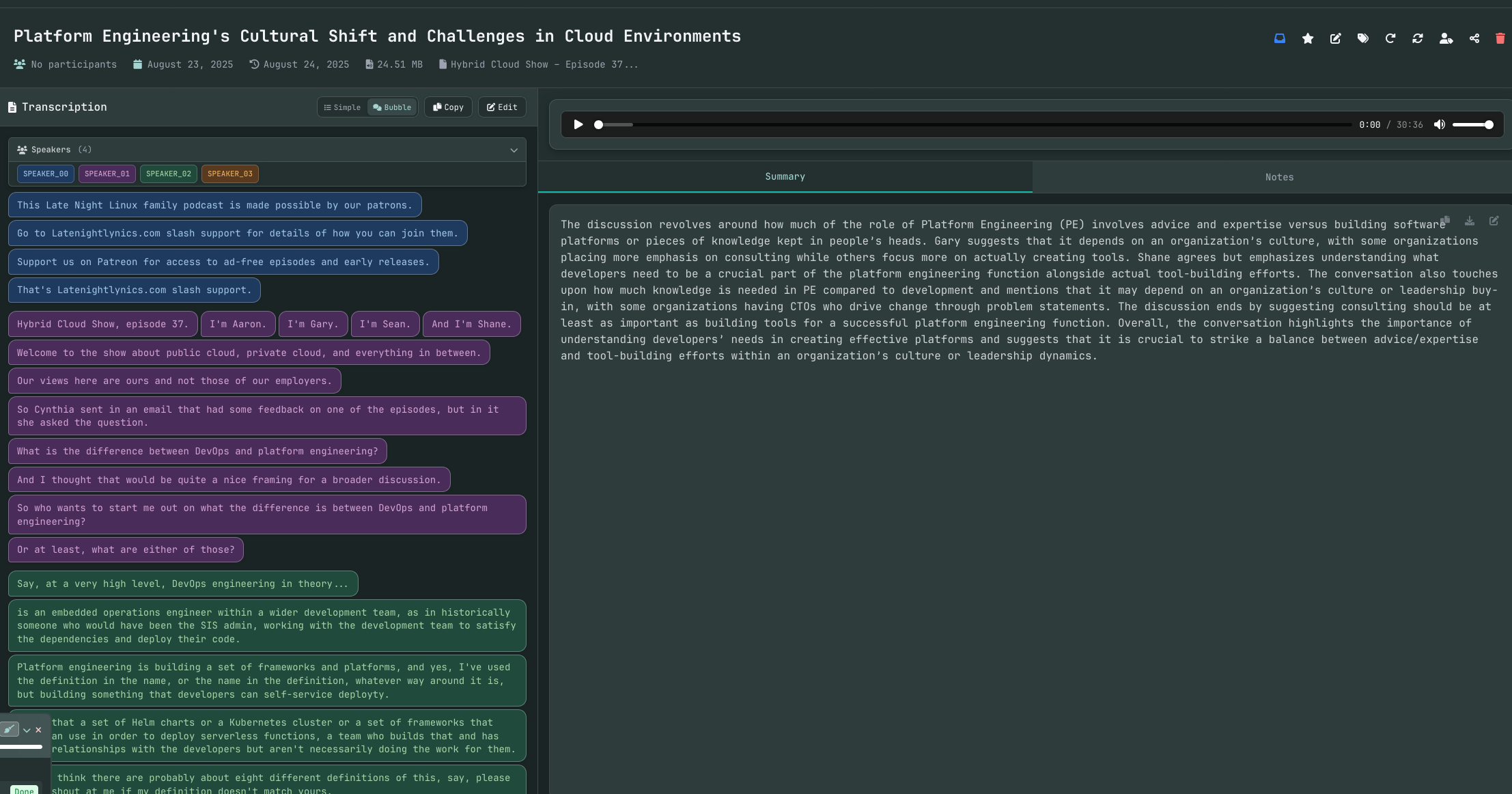The width and height of the screenshot is (1512, 794).
Task: Adjust the audio volume slider
Action: (1472, 124)
